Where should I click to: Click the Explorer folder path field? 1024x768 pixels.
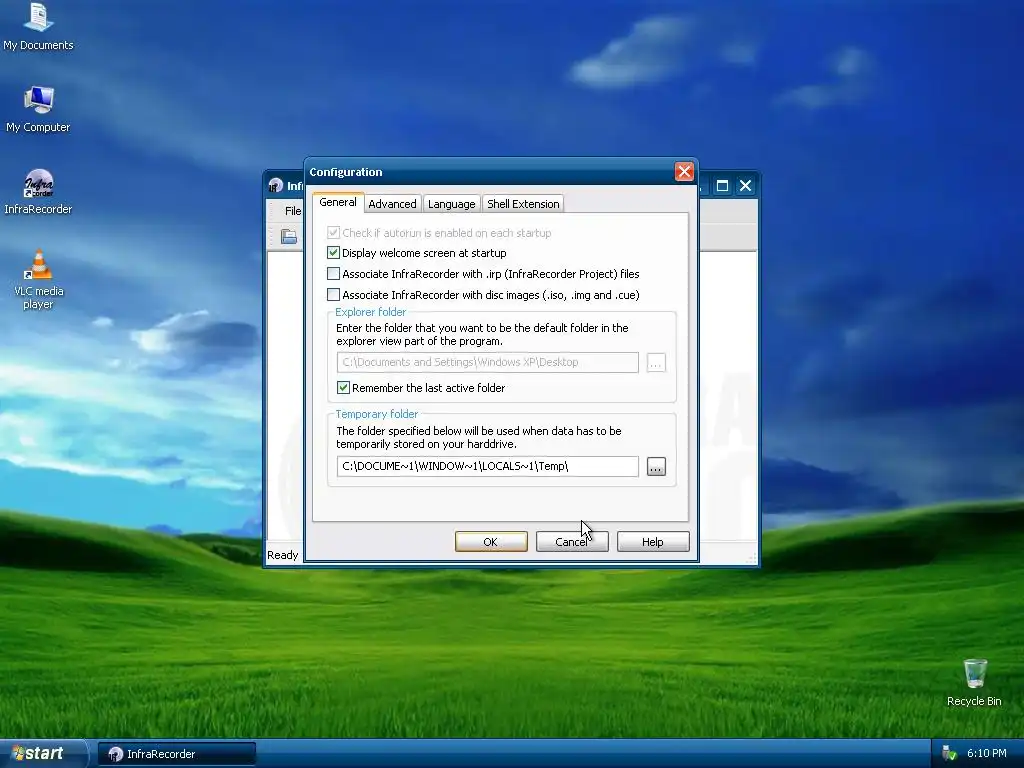click(x=487, y=362)
